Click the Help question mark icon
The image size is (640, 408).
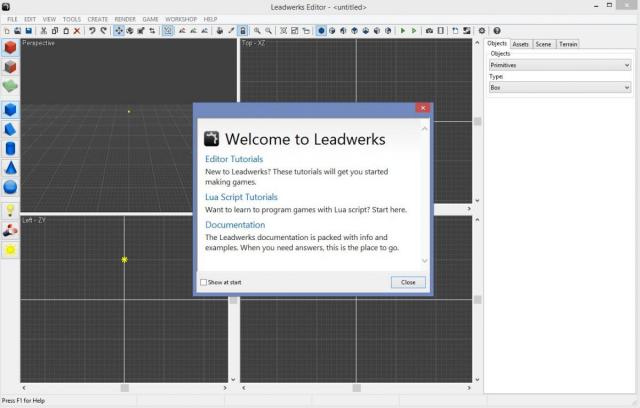point(497,31)
